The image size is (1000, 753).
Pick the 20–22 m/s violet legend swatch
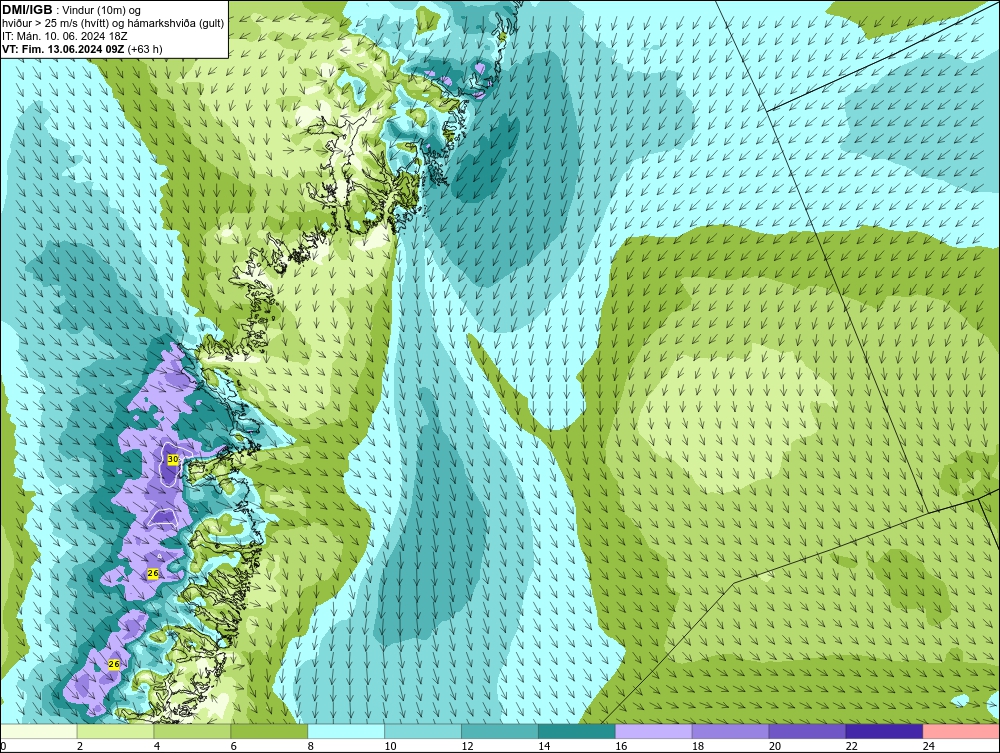tap(807, 731)
